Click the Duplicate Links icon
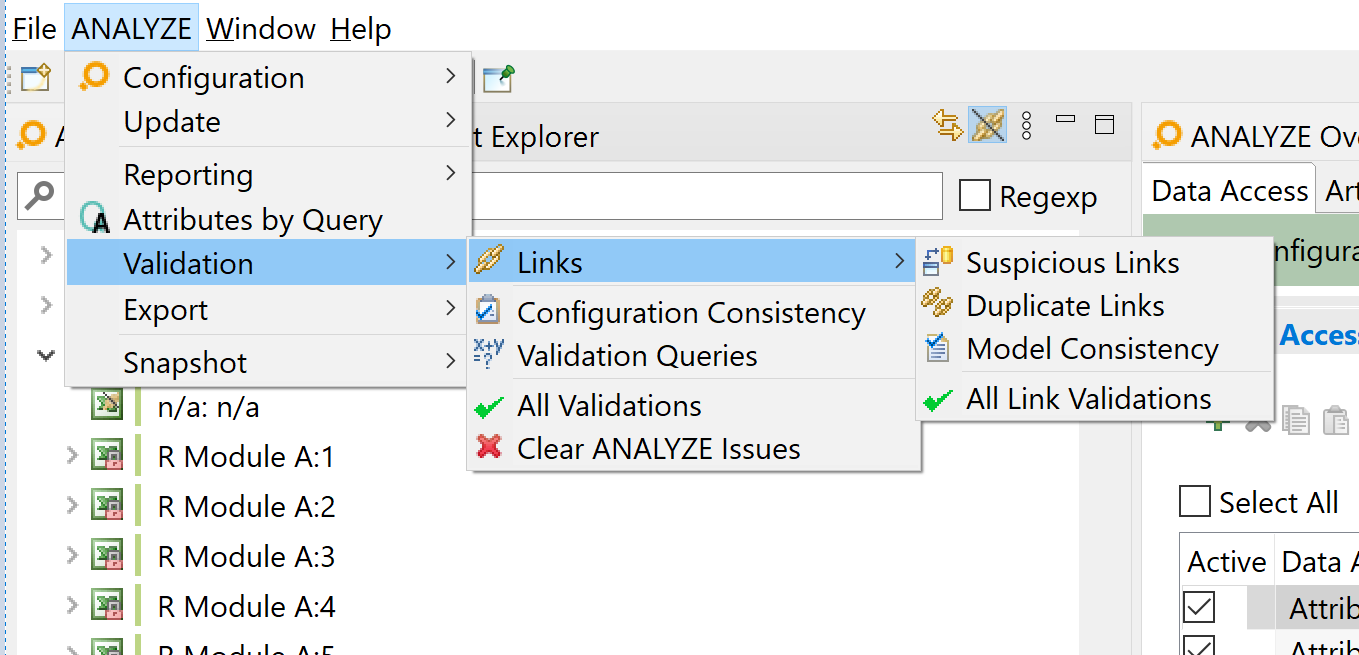The height and width of the screenshot is (655, 1359). [937, 303]
